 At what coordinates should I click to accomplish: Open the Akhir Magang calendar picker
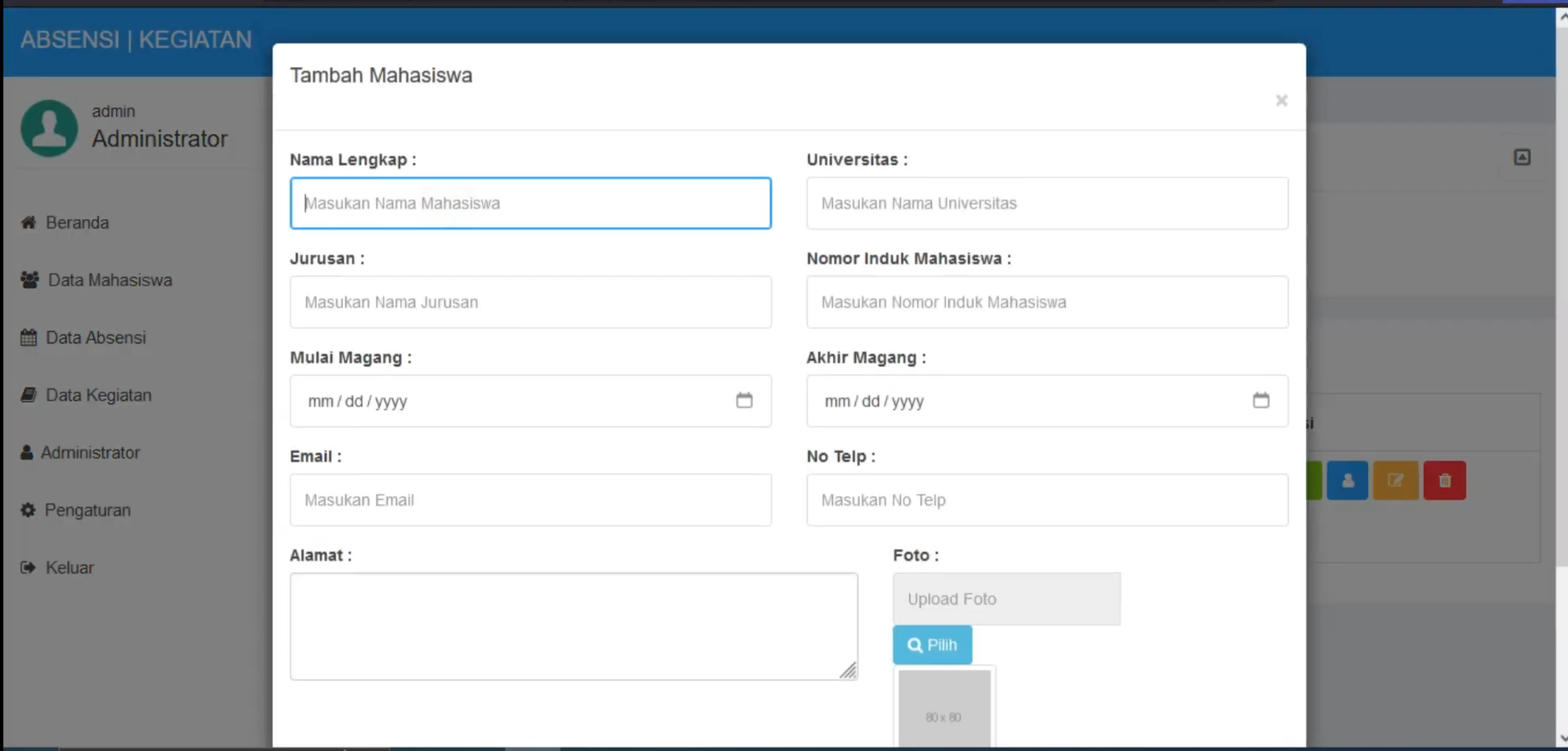click(1261, 400)
